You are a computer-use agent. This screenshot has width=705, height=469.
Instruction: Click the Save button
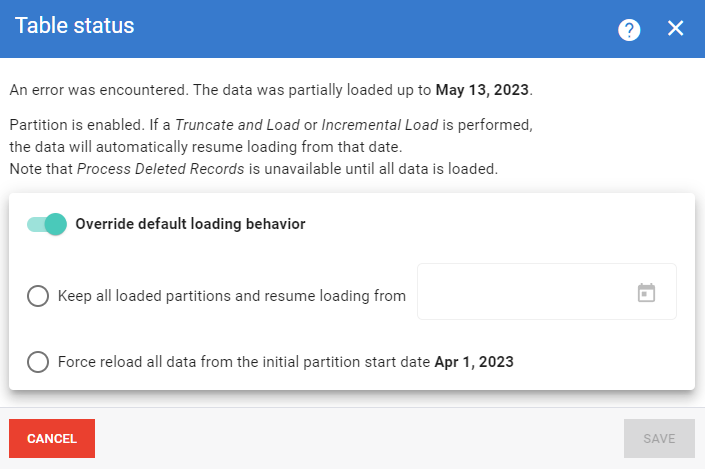point(658,438)
